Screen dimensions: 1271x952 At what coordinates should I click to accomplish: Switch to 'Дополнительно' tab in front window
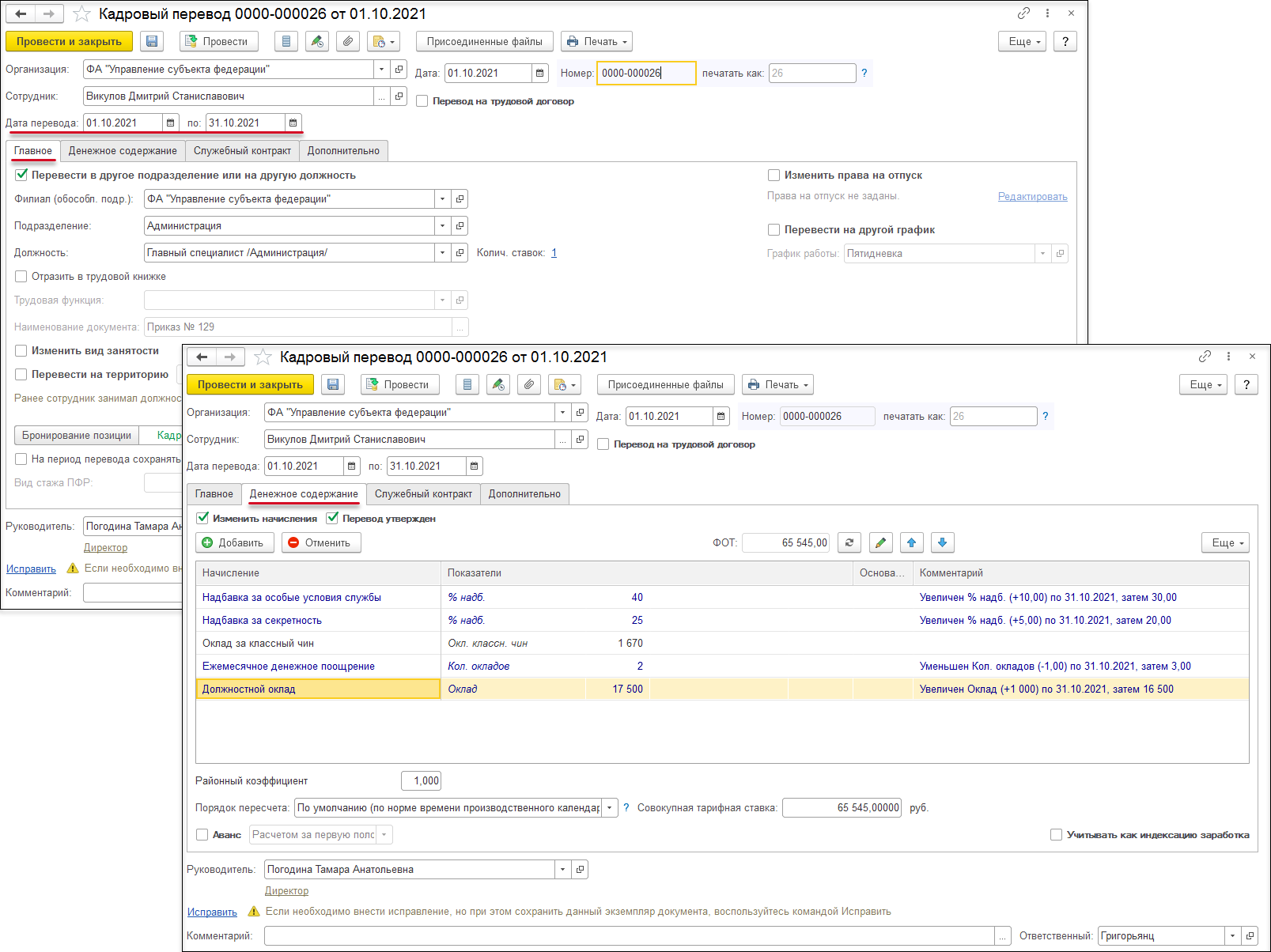click(x=524, y=493)
